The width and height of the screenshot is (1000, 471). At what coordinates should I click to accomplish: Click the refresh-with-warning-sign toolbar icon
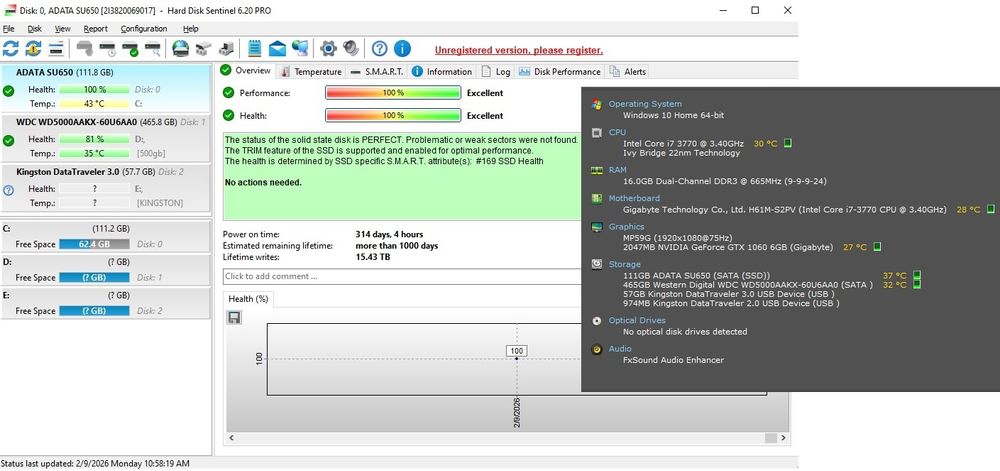coord(33,48)
